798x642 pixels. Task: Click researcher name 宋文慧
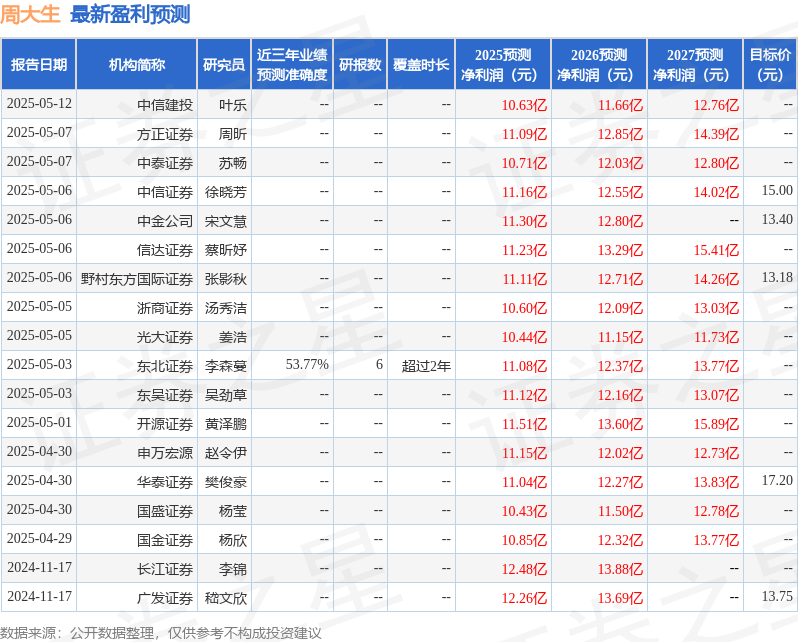[x=225, y=221]
